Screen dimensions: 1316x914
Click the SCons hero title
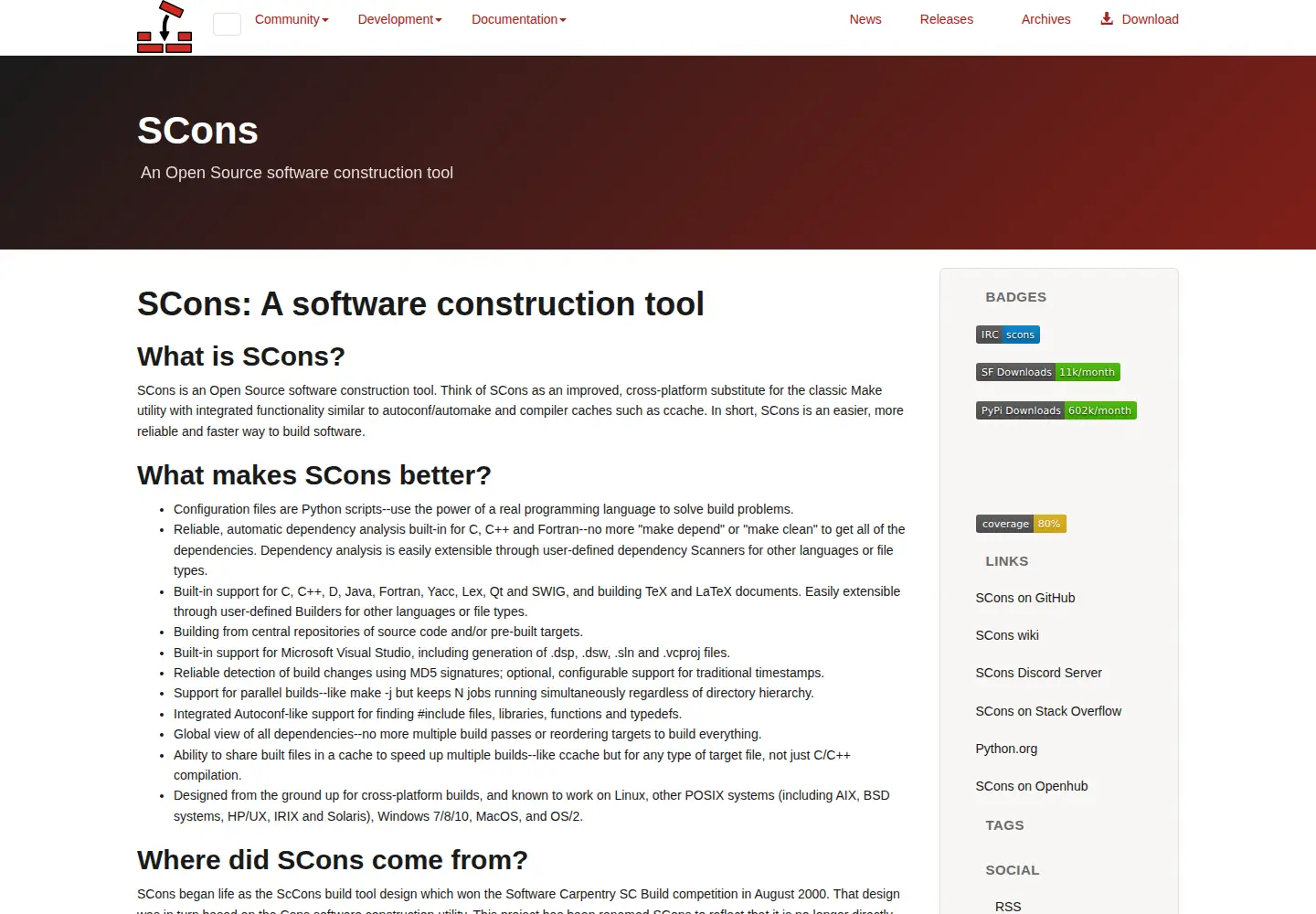click(197, 131)
